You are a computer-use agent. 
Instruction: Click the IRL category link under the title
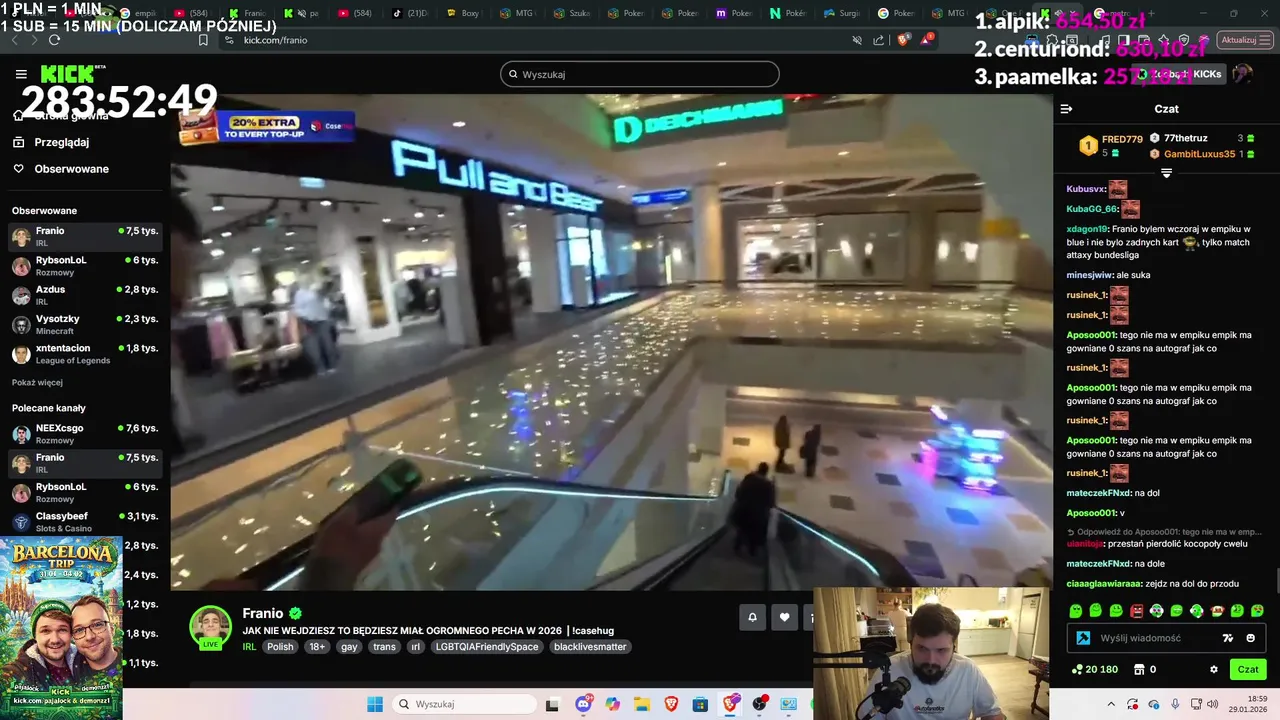[x=249, y=647]
